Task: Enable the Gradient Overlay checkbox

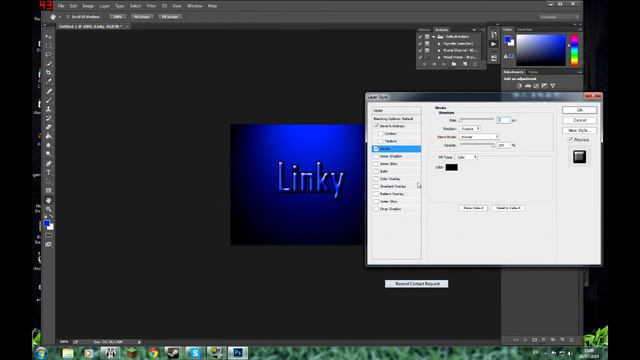Action: click(x=376, y=187)
